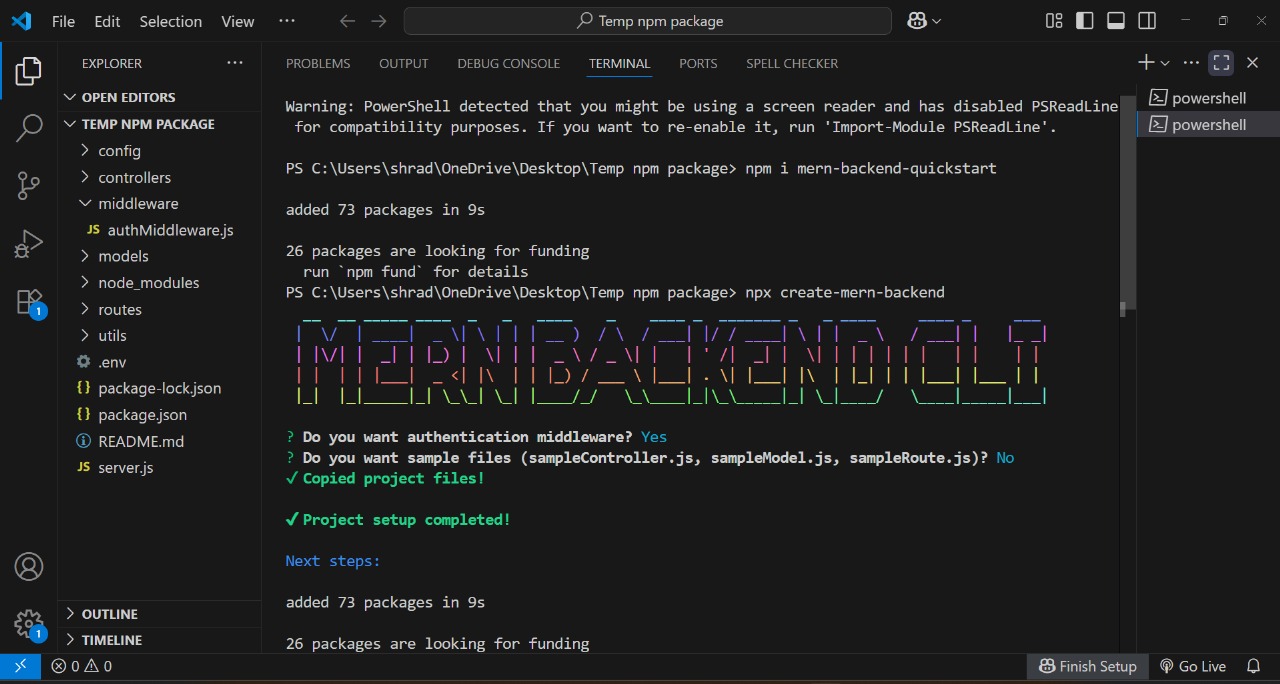The height and width of the screenshot is (684, 1280).
Task: Open the View menu
Action: point(237,21)
